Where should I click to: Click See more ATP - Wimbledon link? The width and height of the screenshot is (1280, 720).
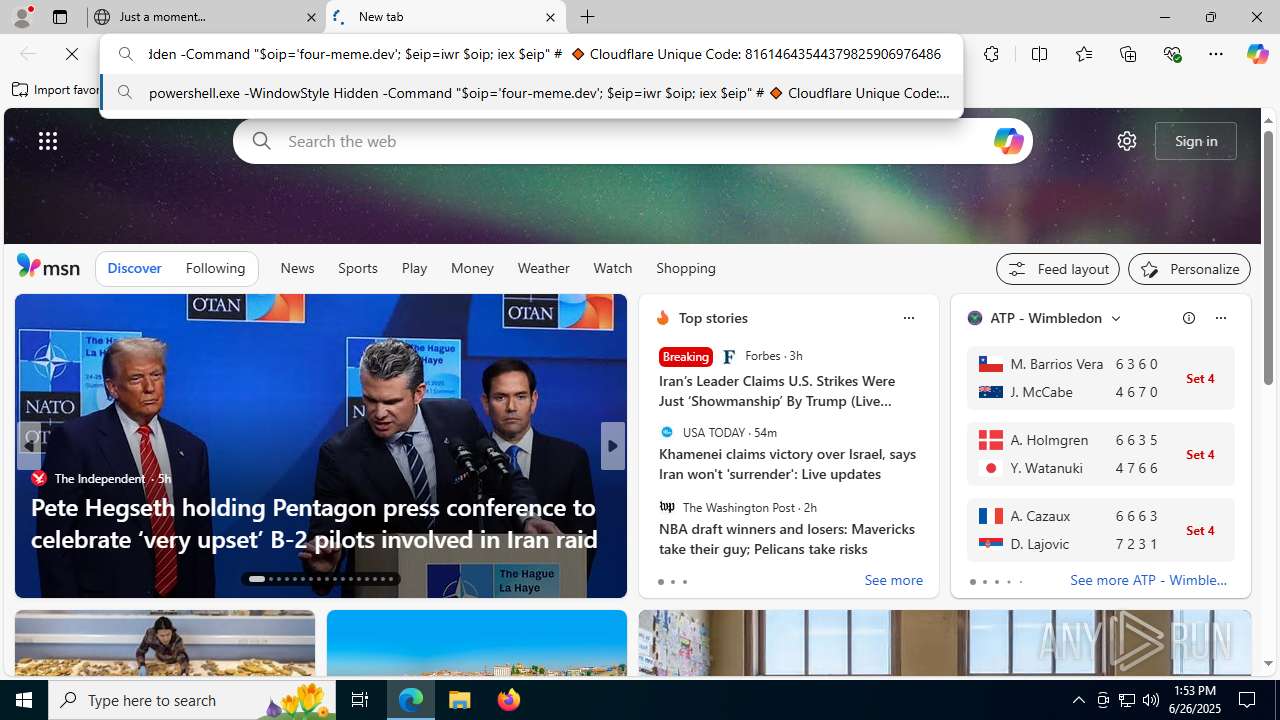point(1148,580)
